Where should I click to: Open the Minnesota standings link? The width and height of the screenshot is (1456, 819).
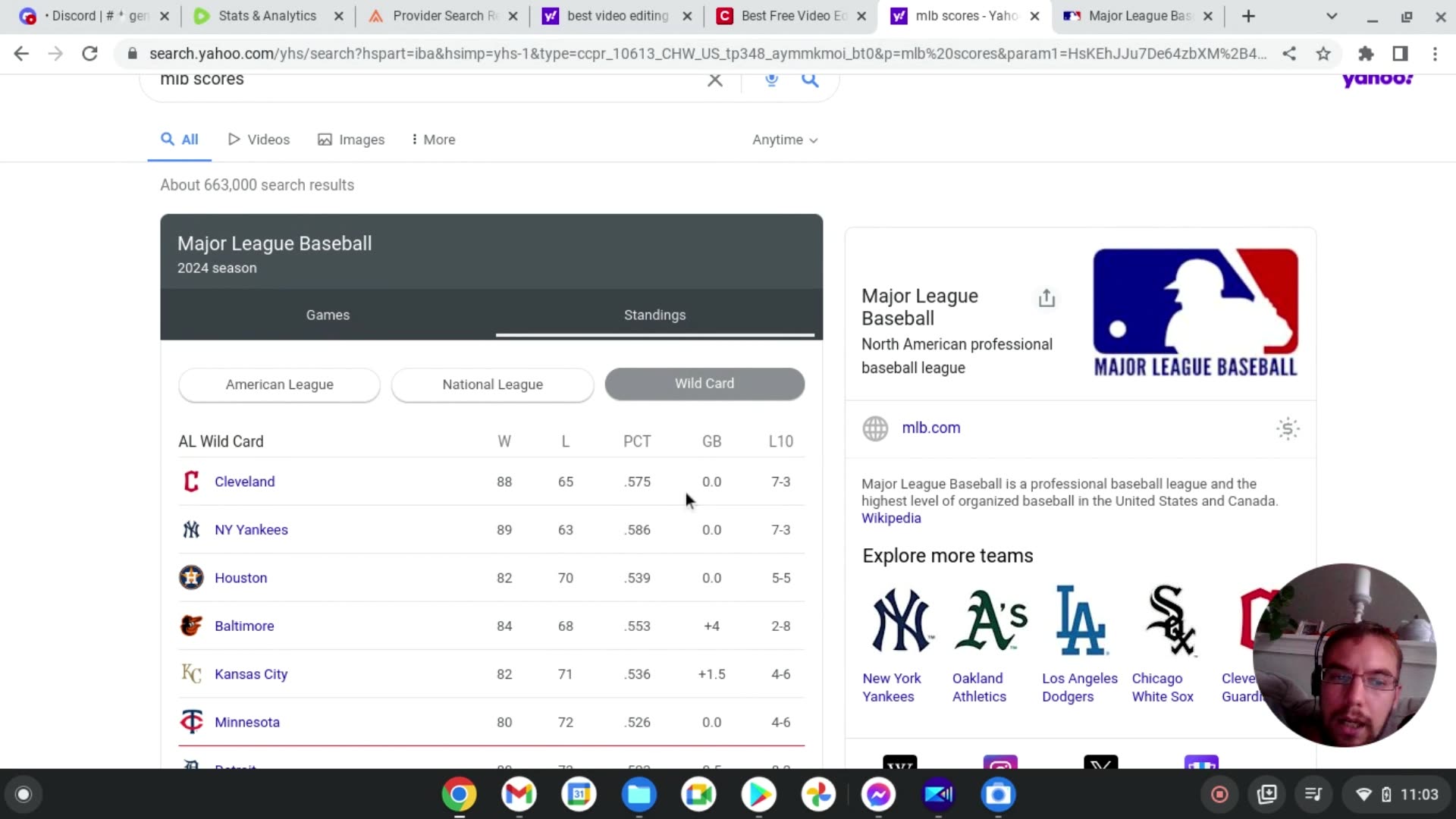(246, 722)
